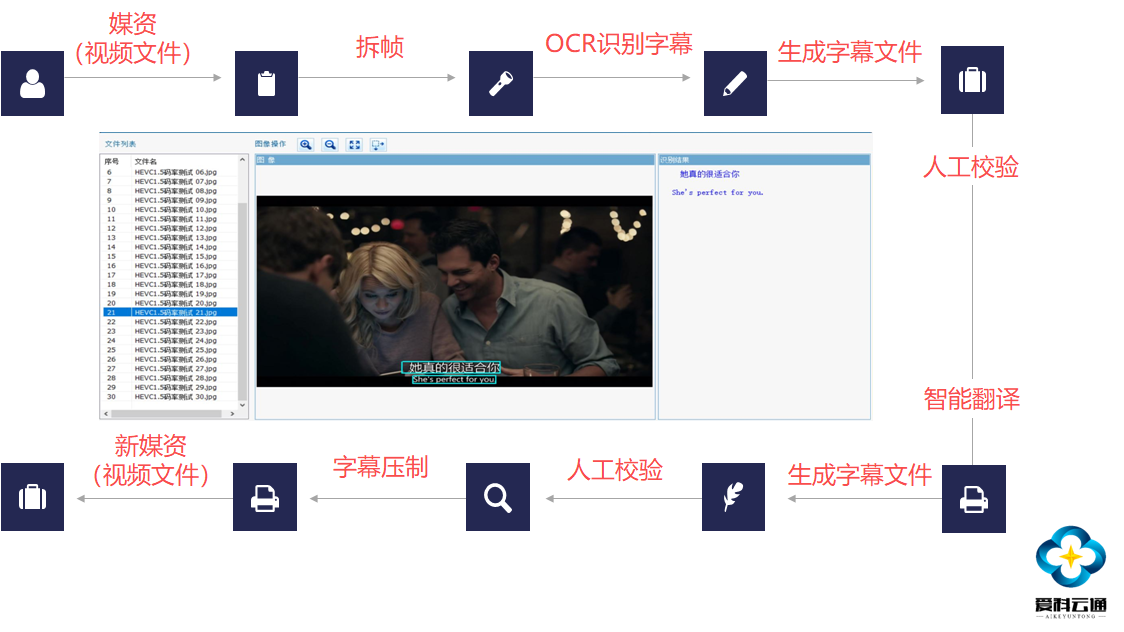Select file row 12 ending 12.jpg
The image size is (1124, 632).
pyautogui.click(x=171, y=228)
